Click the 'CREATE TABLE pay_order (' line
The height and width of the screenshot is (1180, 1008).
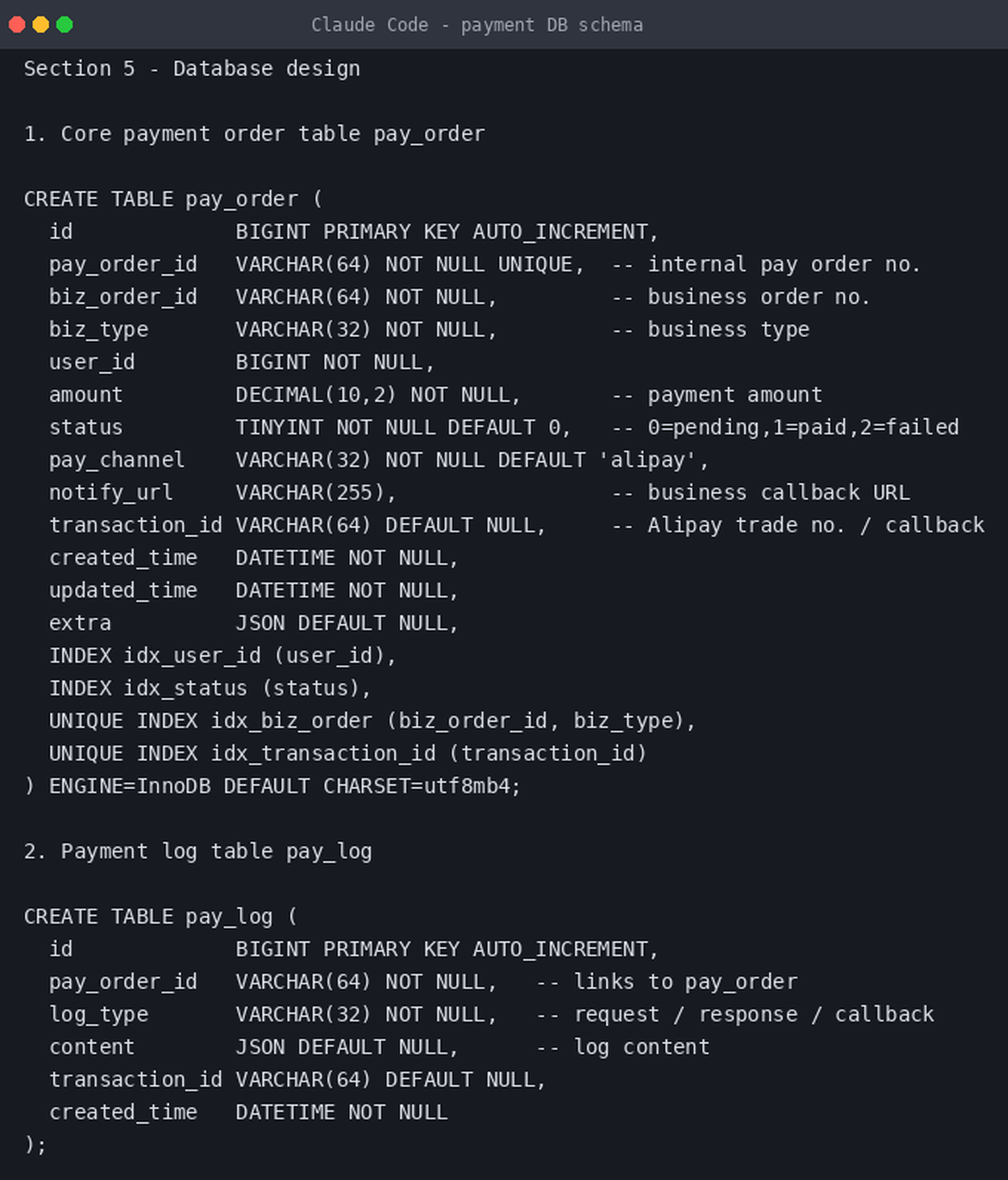(x=173, y=199)
